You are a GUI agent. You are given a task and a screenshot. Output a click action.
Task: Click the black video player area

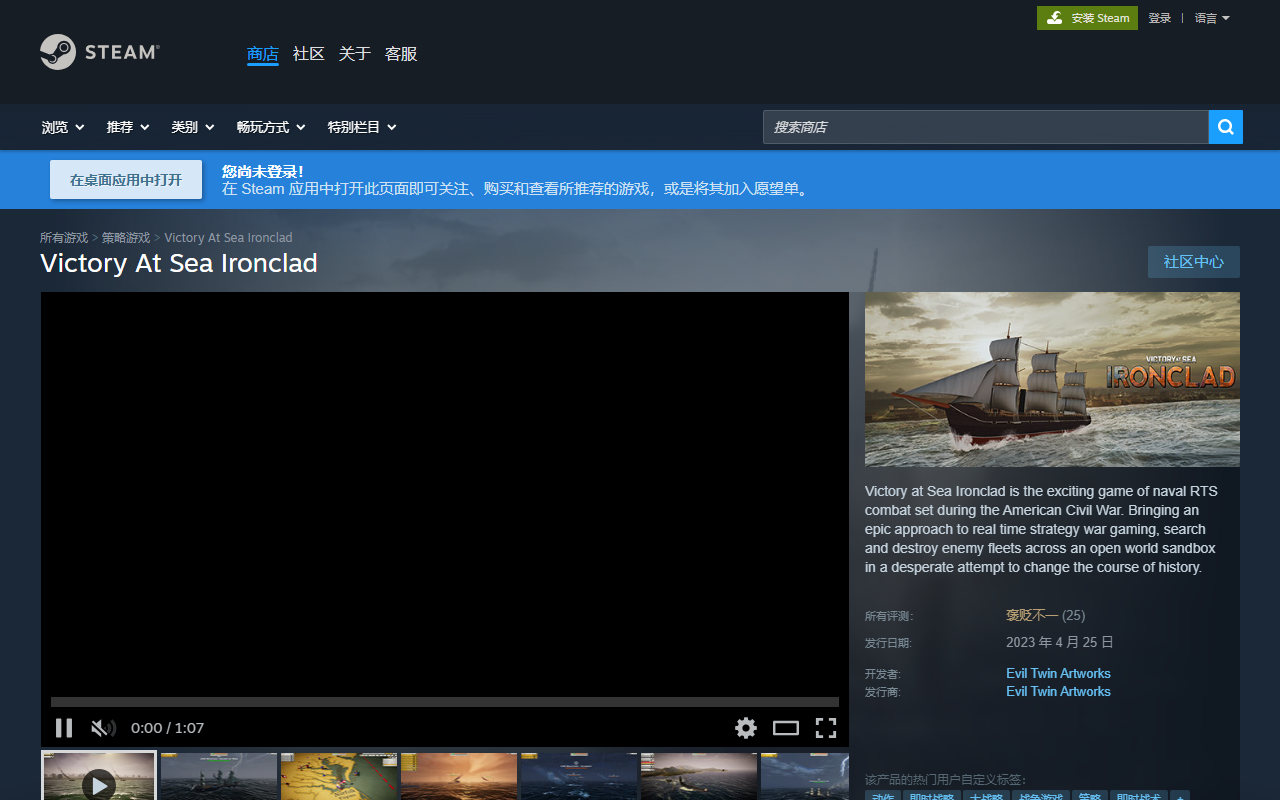pos(445,494)
